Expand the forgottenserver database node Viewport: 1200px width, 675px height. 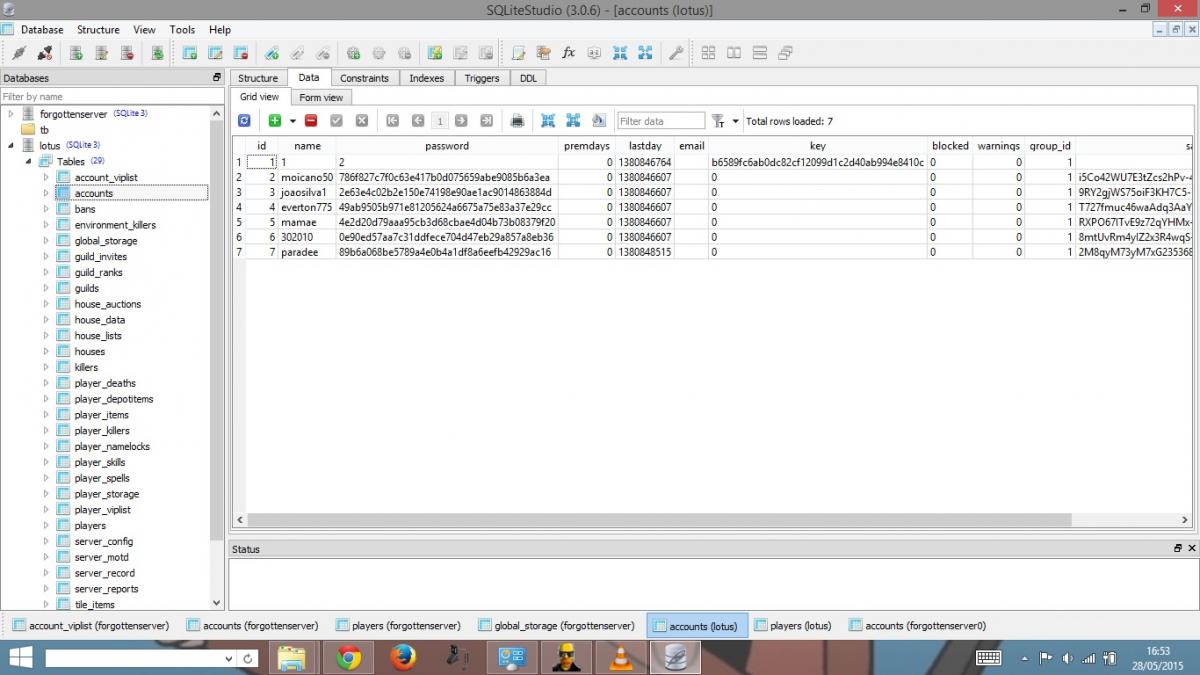click(12, 114)
